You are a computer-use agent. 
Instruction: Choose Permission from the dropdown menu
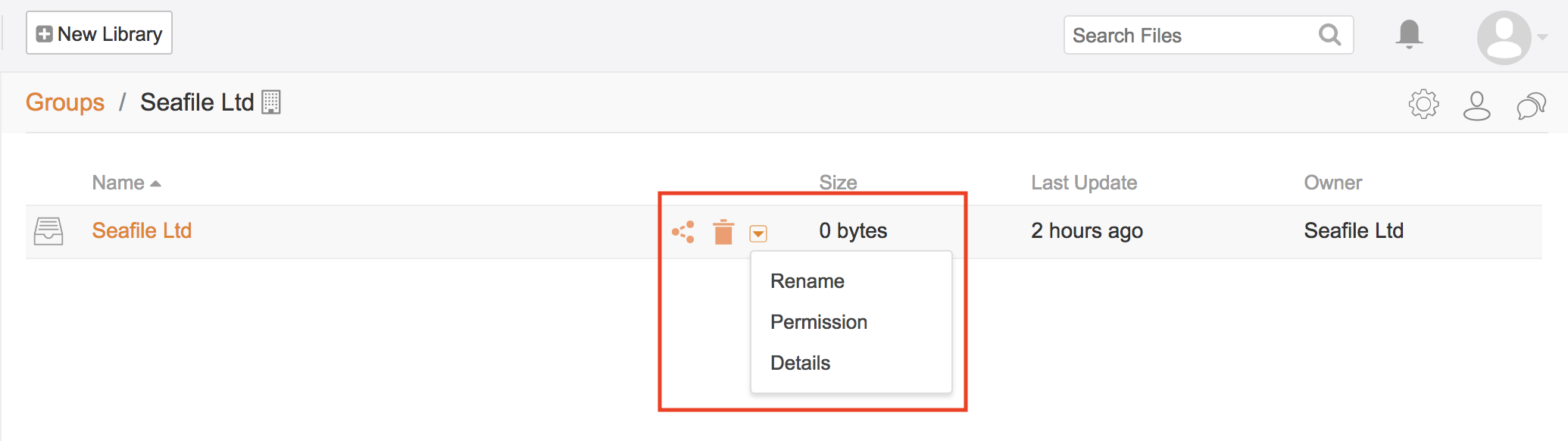pos(818,322)
